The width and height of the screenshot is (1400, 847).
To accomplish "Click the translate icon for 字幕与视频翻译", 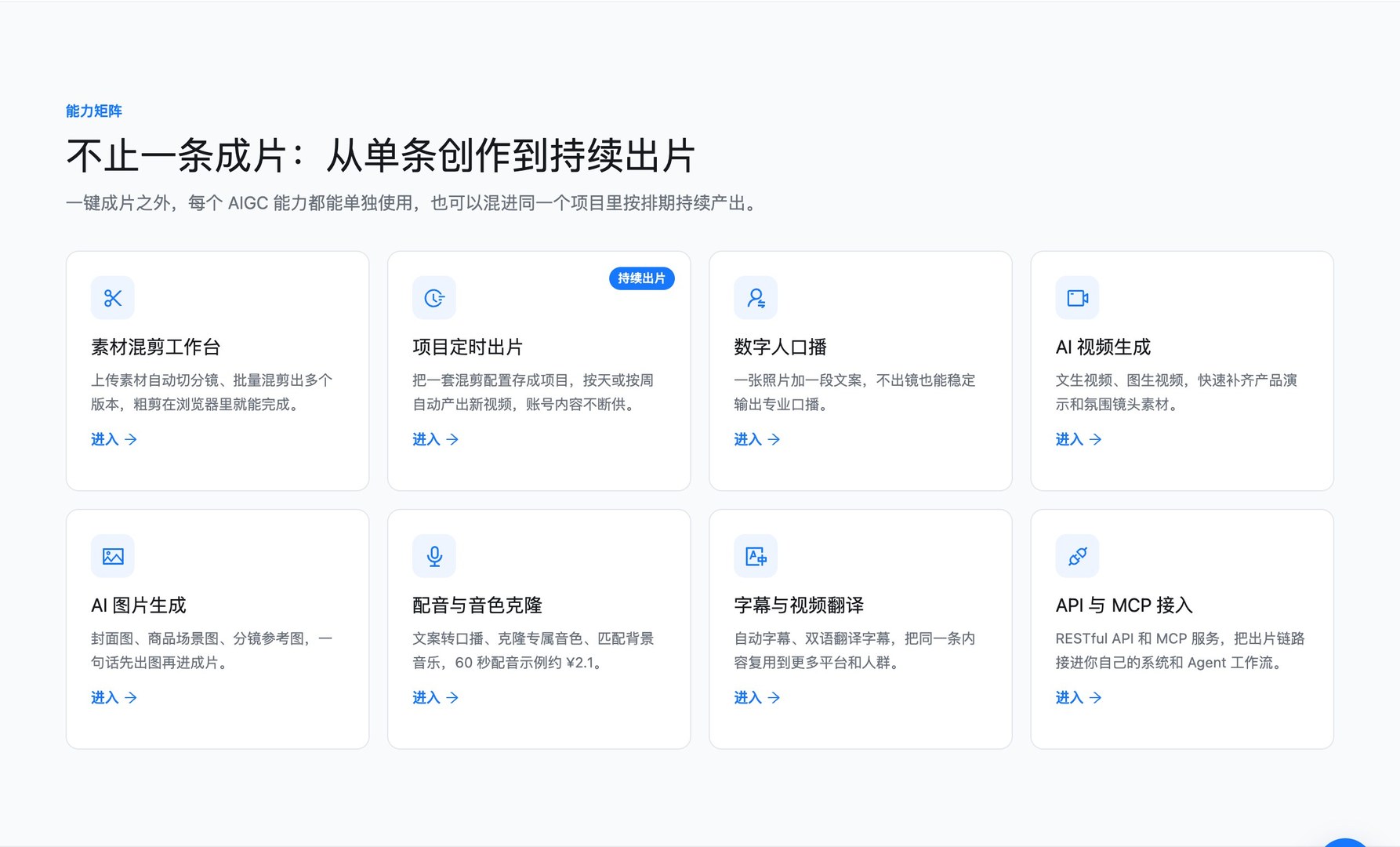I will 756,556.
